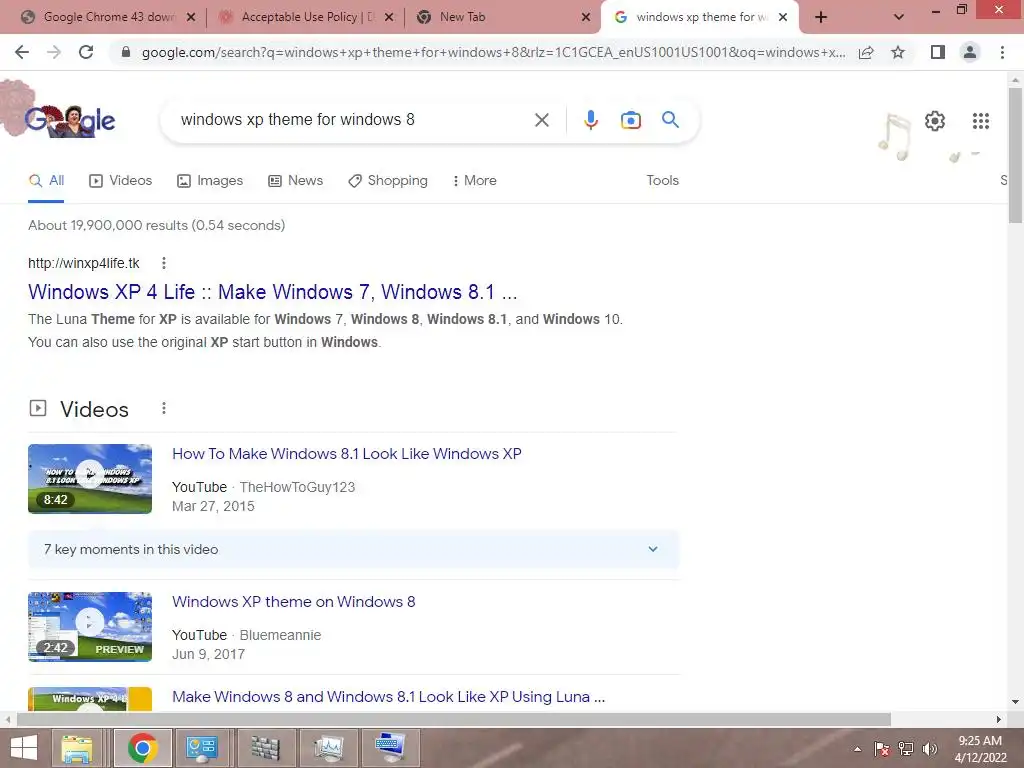Click the volume speaker tray icon
Viewport: 1024px width, 768px height.
coord(930,749)
